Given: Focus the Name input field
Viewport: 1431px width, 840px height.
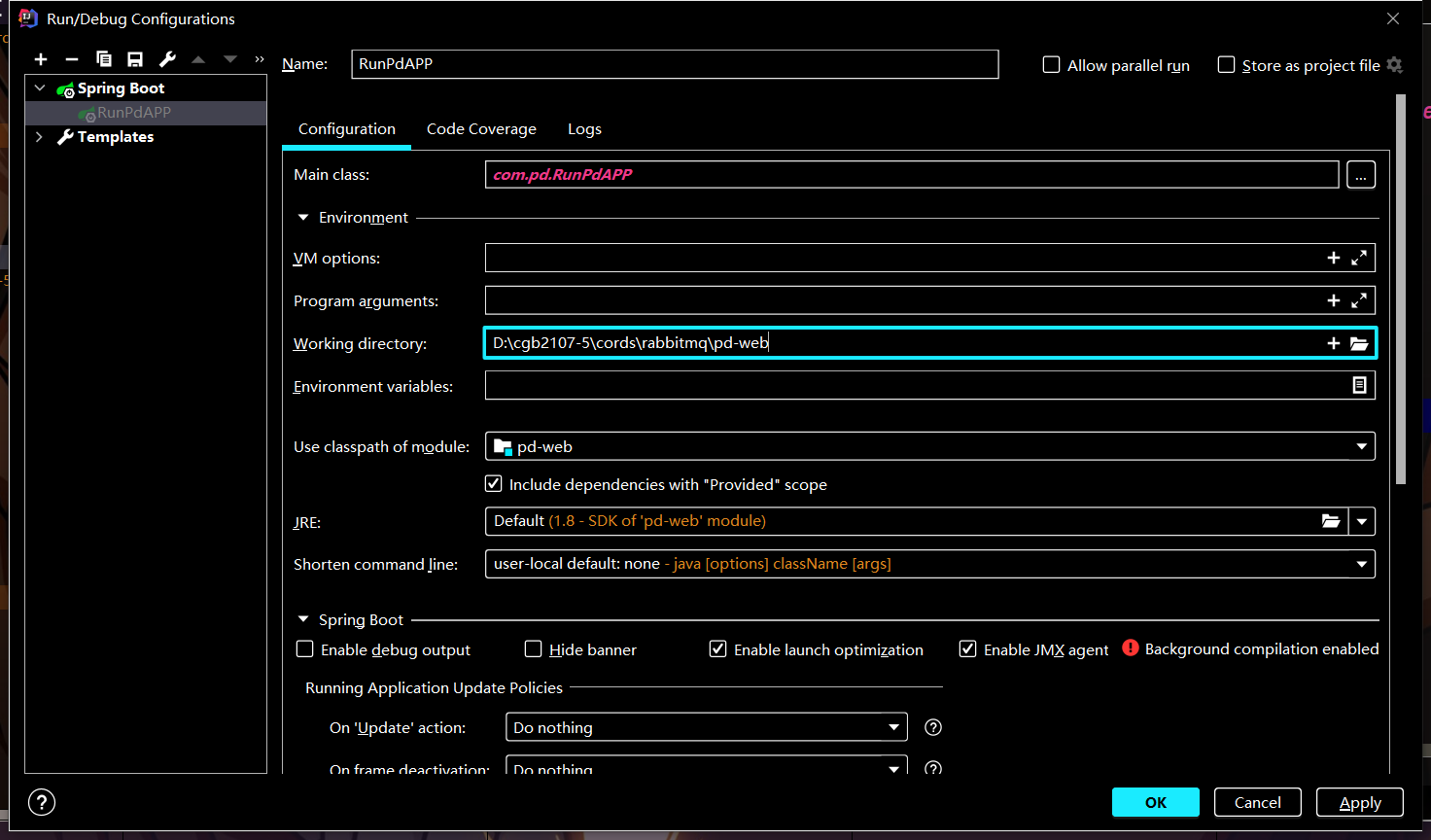Looking at the screenshot, I should tap(675, 64).
